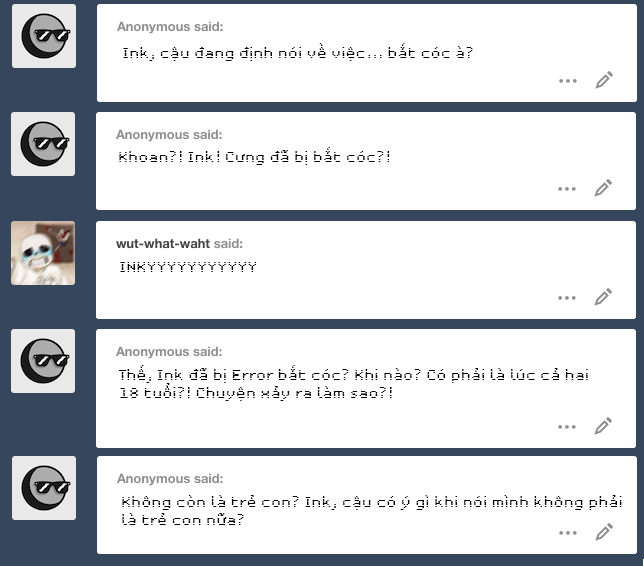Edit the "Khoan?! Ink!" ask via its pencil icon
This screenshot has height=566, width=644.
coord(603,188)
